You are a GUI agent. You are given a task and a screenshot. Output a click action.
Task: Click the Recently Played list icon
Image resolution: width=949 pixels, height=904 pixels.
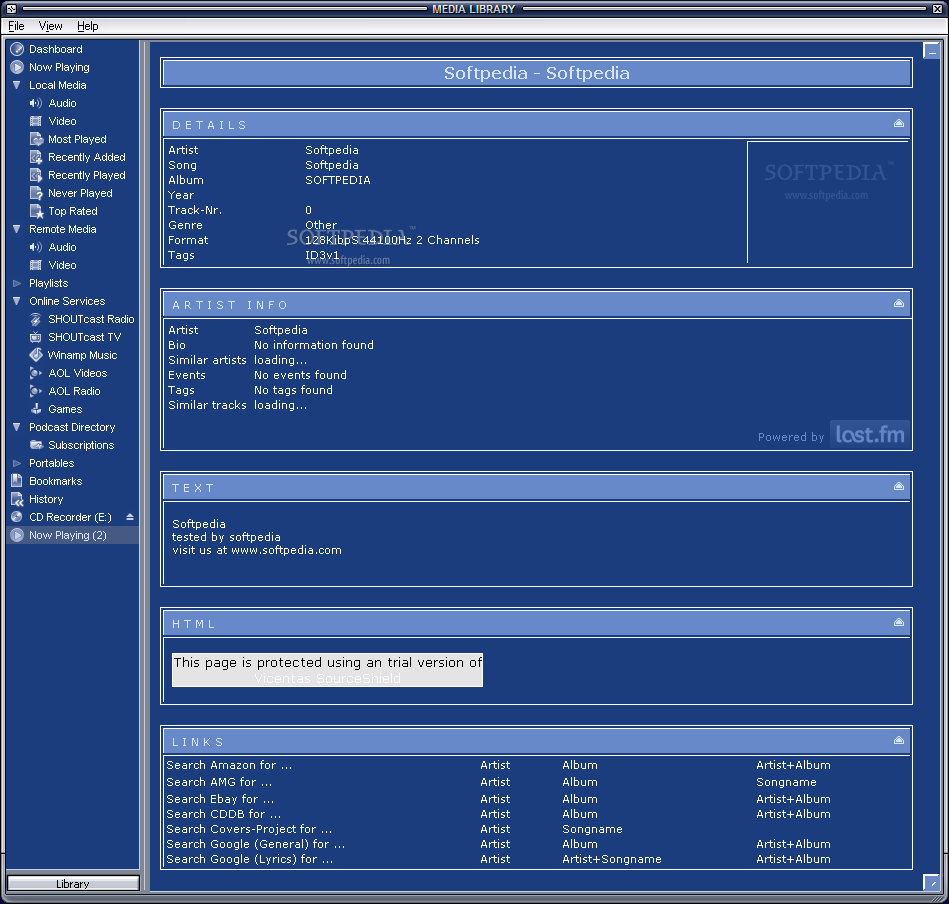pyautogui.click(x=36, y=175)
